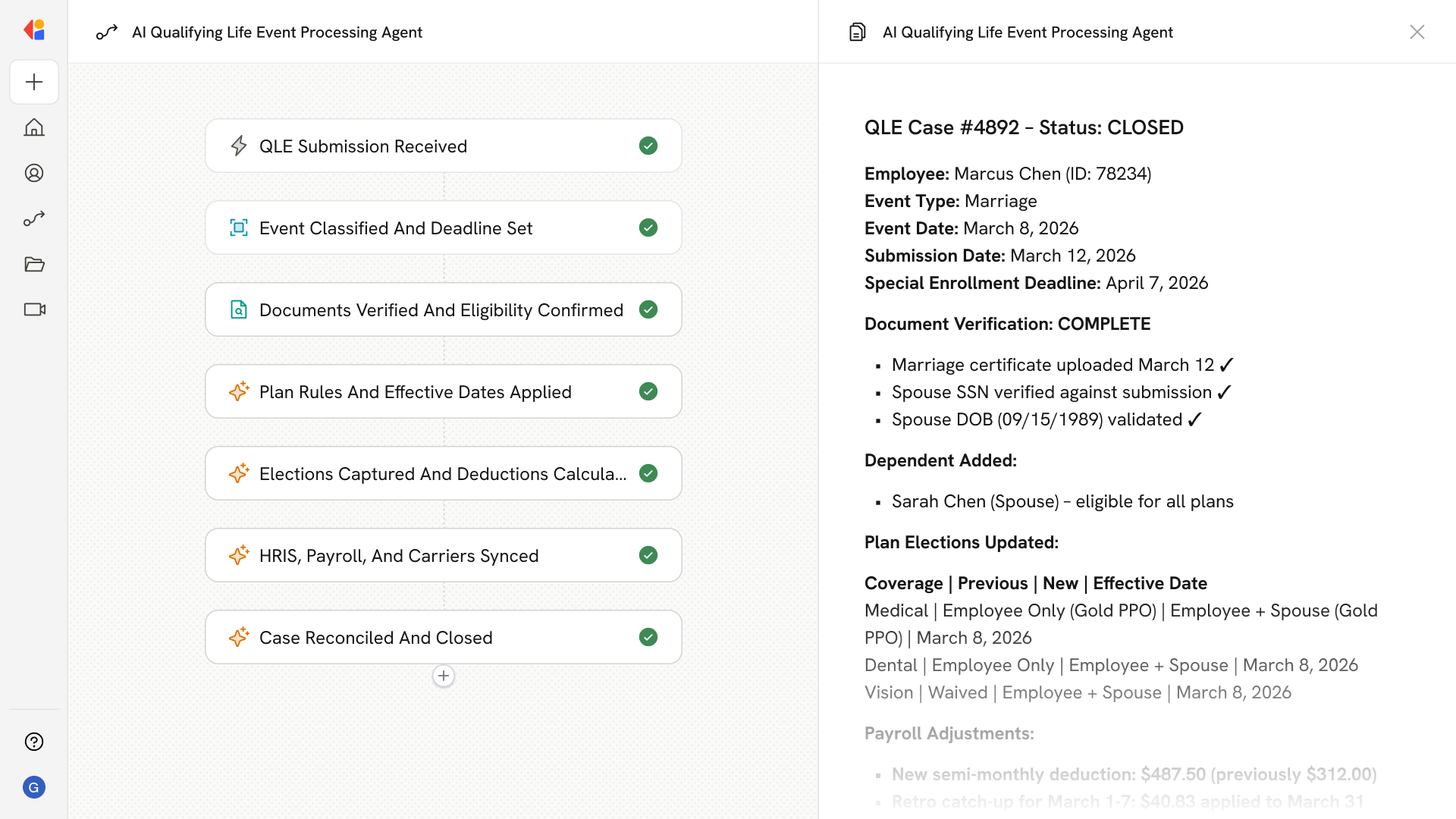1456x819 pixels.
Task: Open the user profile icon in sidebar
Action: coord(34,173)
